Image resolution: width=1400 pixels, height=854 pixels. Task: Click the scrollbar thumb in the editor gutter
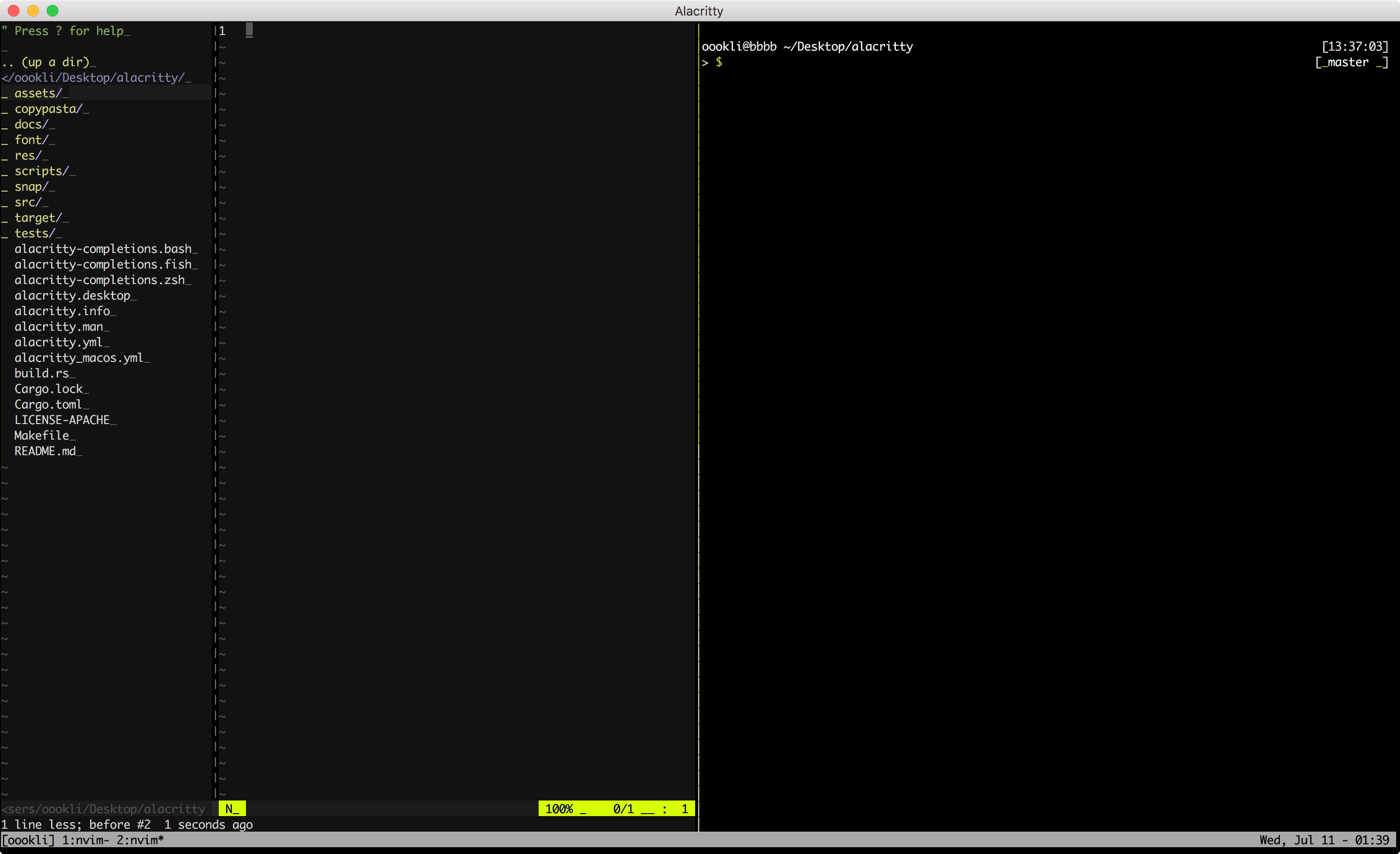pos(249,31)
